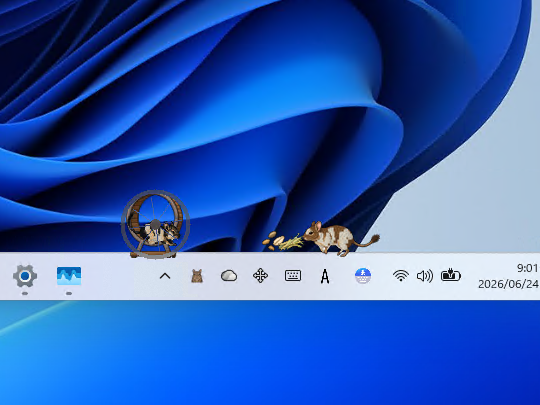Screen dimensions: 540x405
Task: Click the brown degu tray icon
Action: click(197, 276)
